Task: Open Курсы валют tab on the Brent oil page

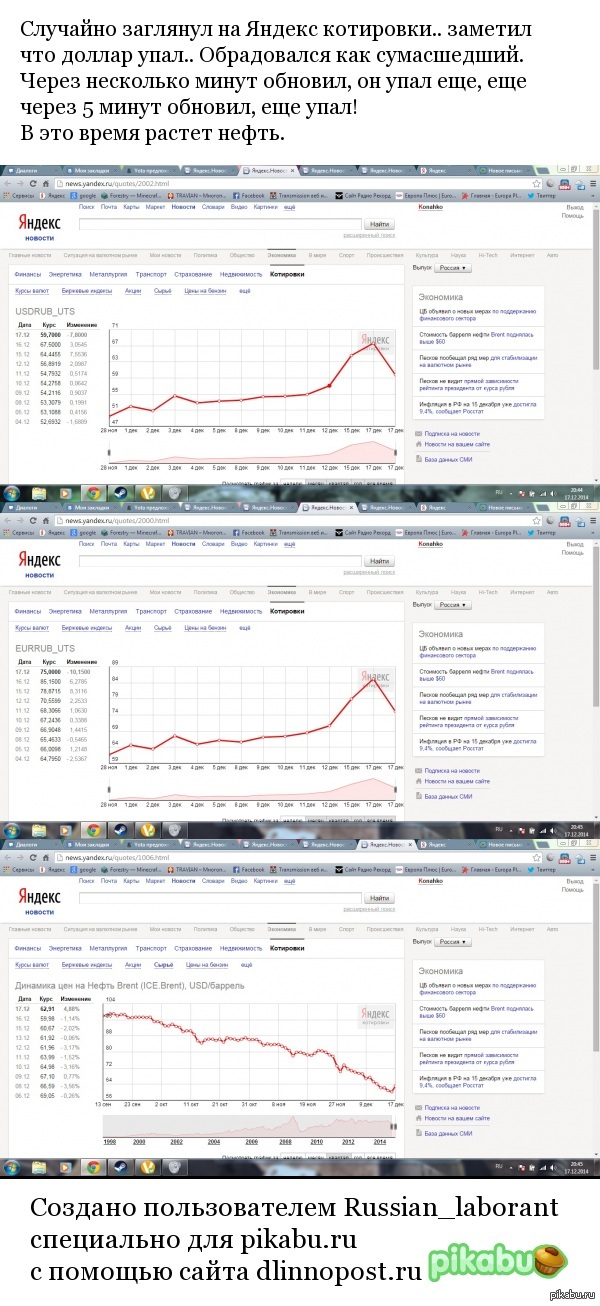Action: coord(32,964)
